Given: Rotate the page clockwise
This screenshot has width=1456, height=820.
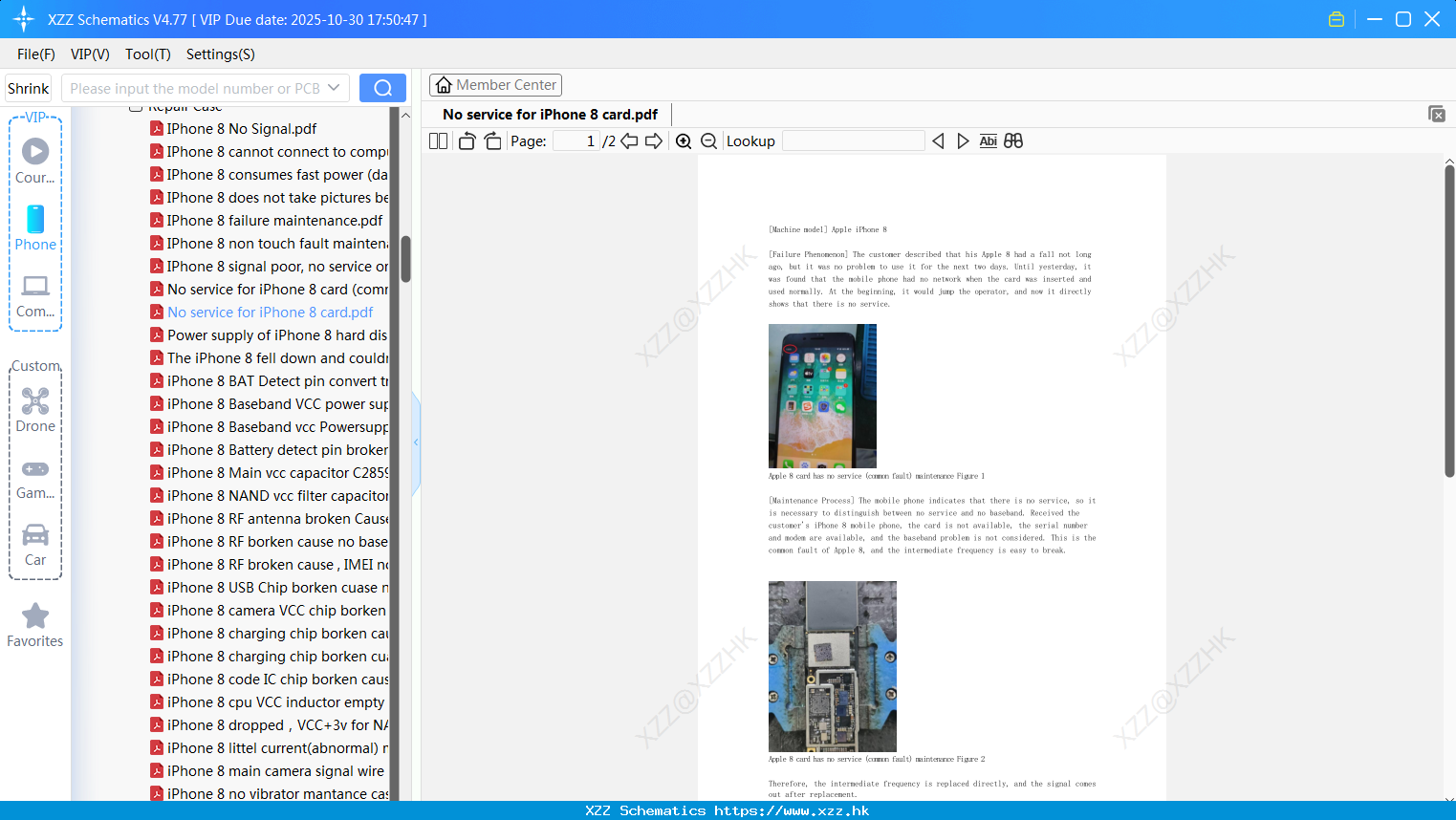Looking at the screenshot, I should click(x=492, y=141).
